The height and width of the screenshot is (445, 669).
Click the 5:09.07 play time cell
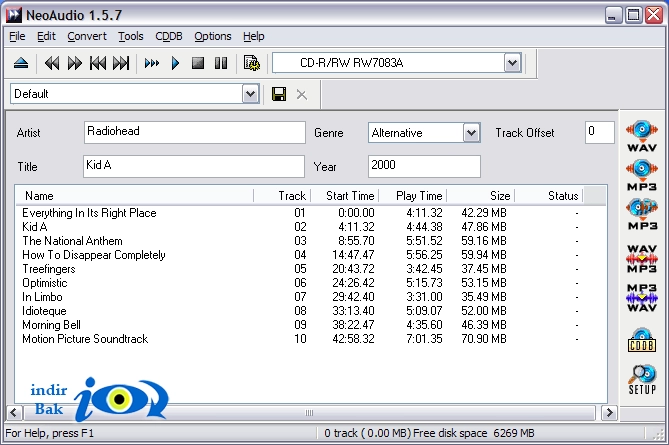pos(424,311)
